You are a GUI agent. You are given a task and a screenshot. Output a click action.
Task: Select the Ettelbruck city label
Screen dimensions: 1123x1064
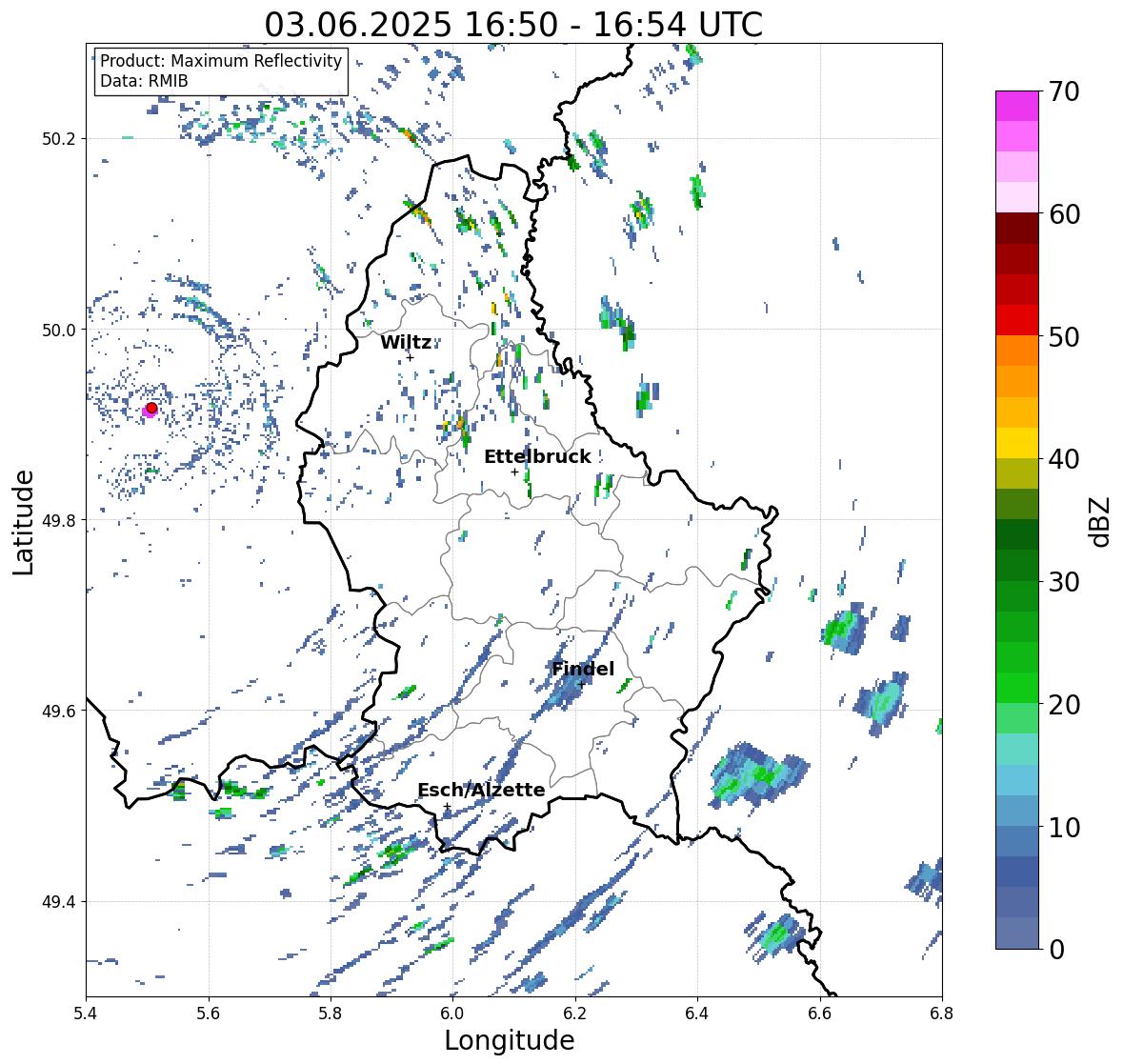(x=537, y=456)
